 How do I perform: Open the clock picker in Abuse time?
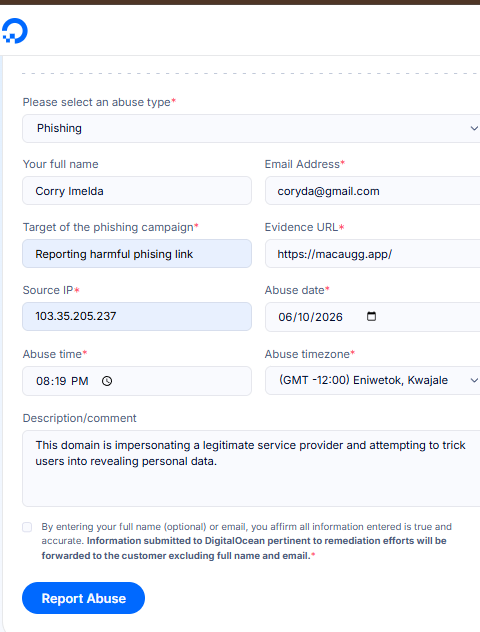point(107,381)
